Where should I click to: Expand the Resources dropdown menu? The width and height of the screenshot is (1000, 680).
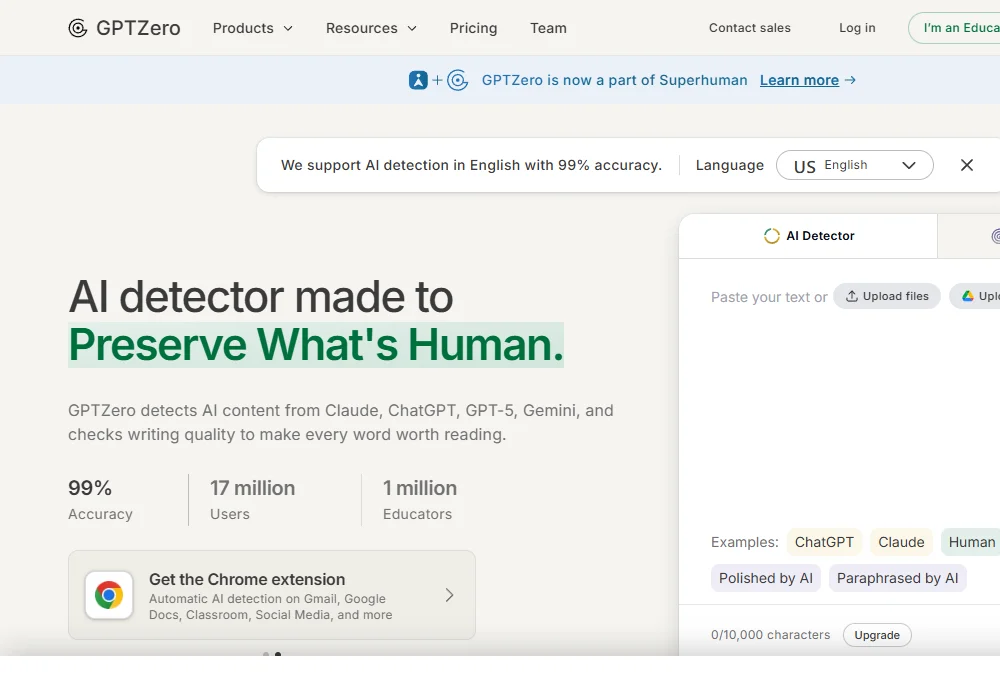tap(371, 28)
